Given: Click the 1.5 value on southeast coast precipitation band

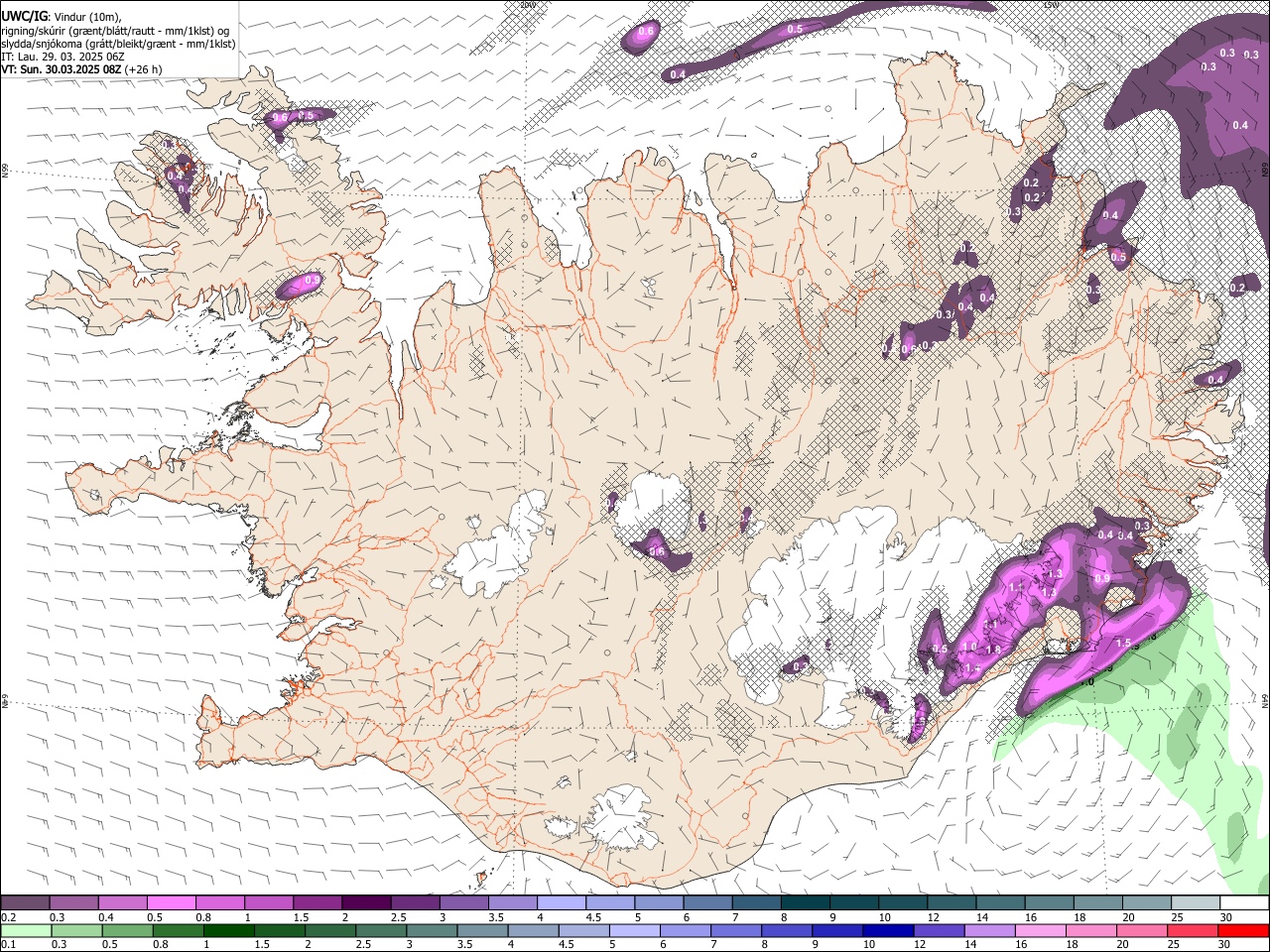Looking at the screenshot, I should (1123, 643).
